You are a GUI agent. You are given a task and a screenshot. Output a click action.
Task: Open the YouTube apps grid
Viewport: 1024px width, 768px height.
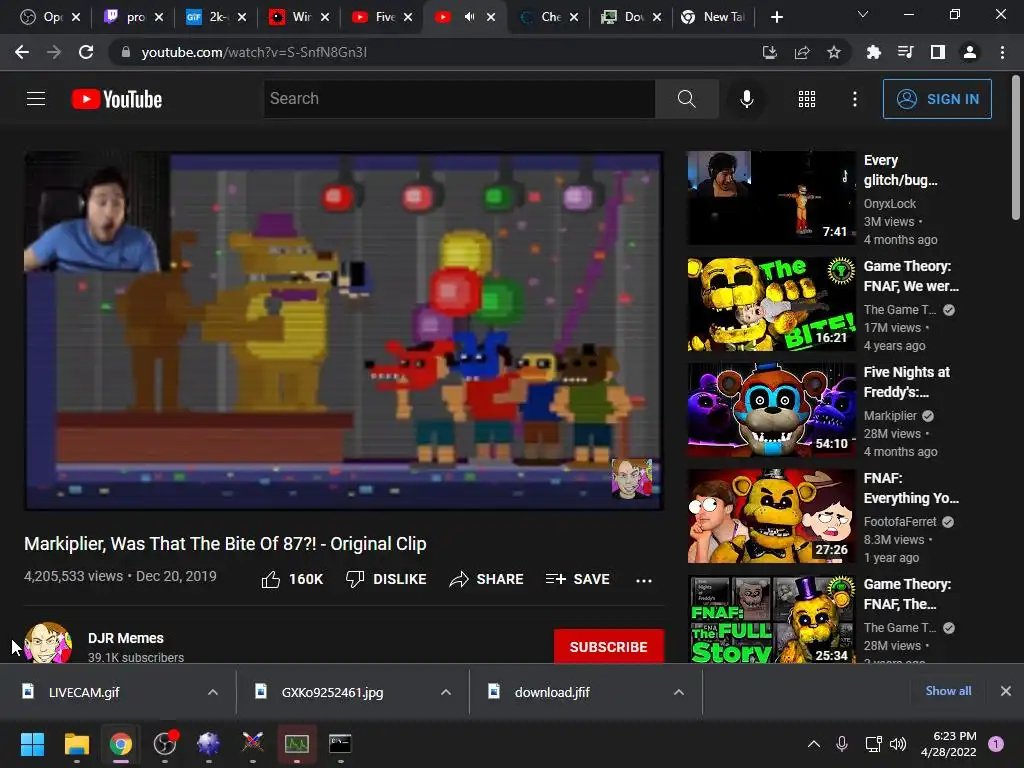pyautogui.click(x=807, y=99)
